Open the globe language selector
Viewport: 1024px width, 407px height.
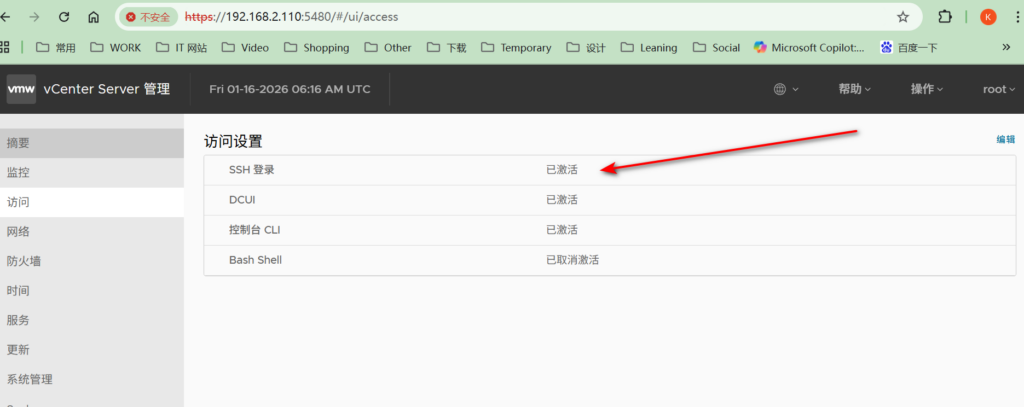click(786, 89)
